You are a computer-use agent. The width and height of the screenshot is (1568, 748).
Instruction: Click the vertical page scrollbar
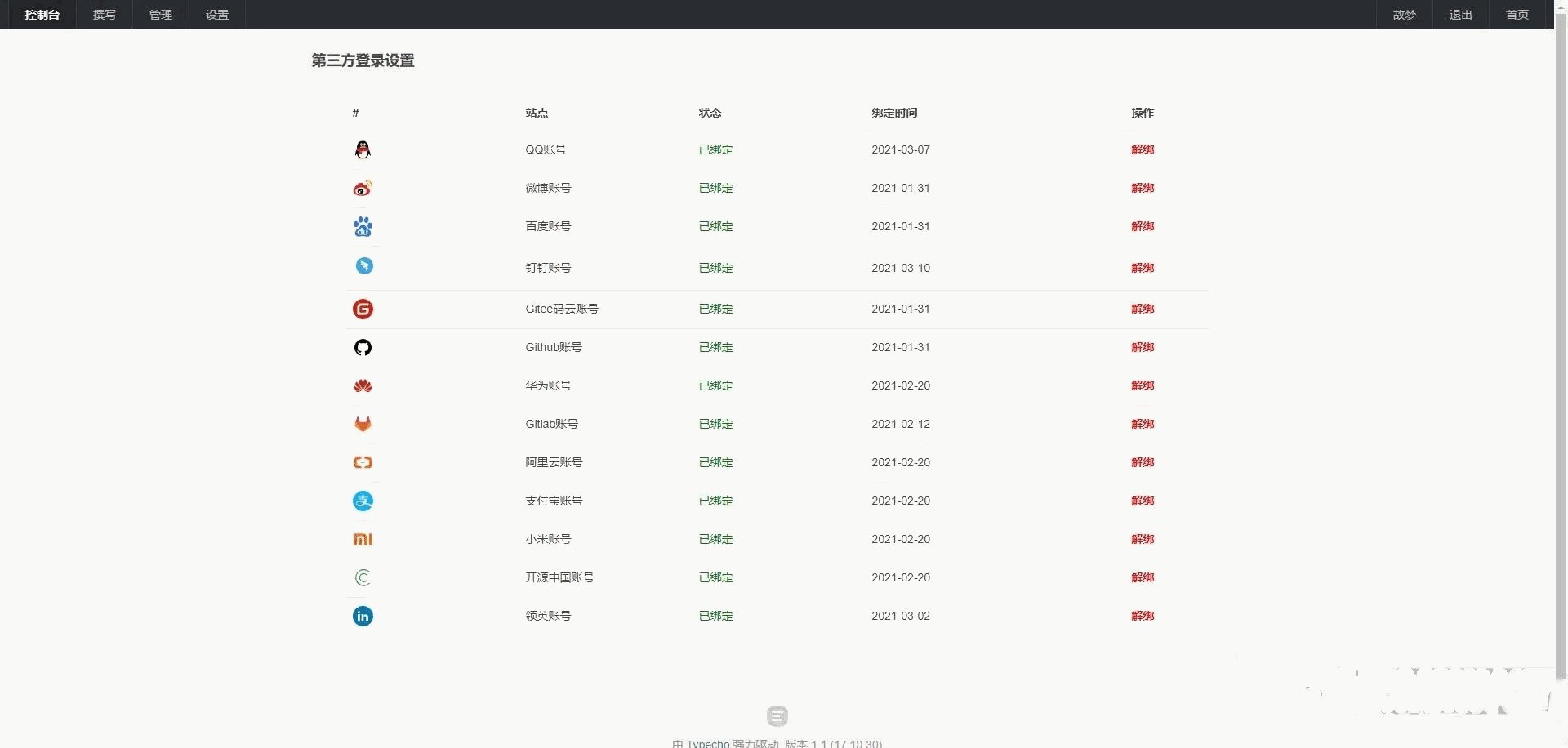1561,327
